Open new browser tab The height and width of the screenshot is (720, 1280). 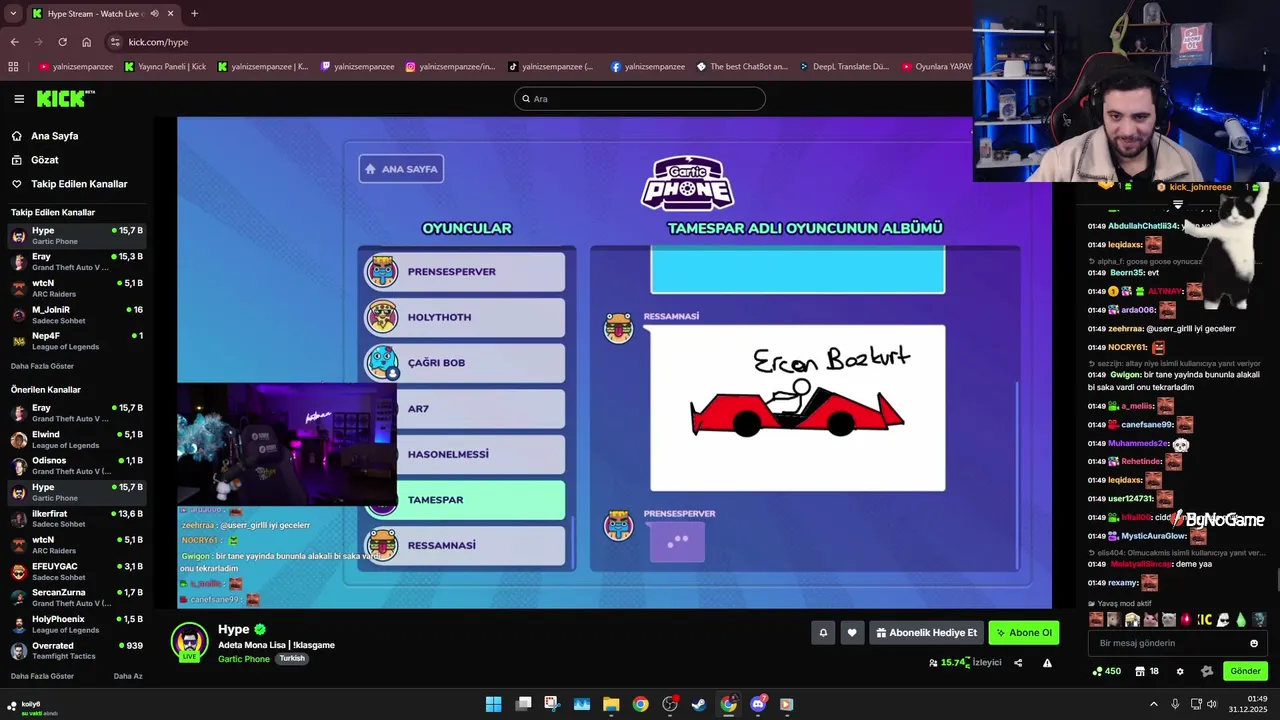click(x=194, y=14)
